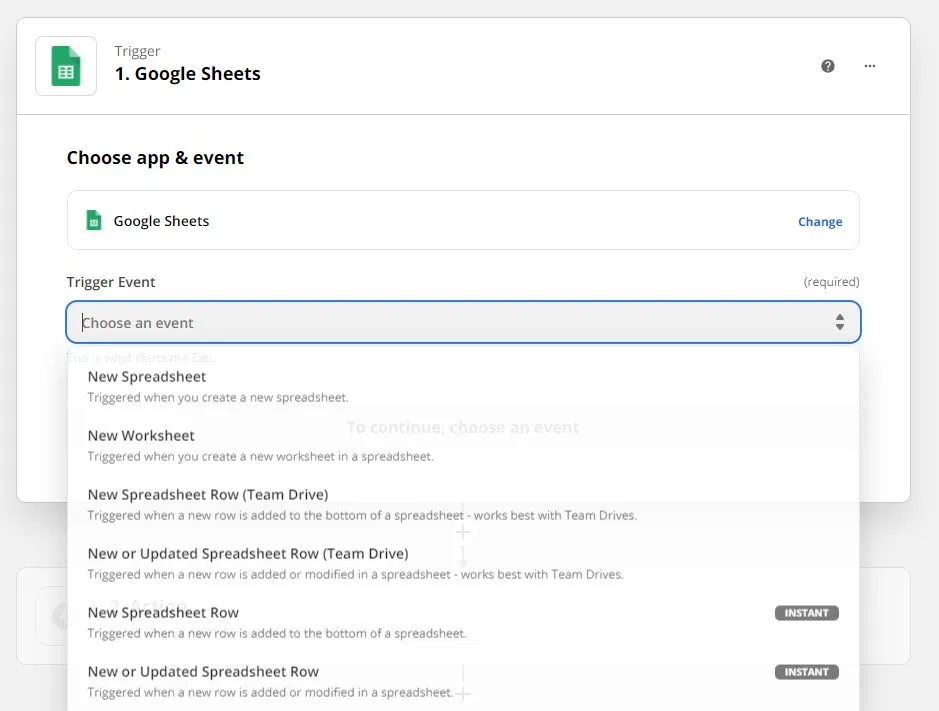Image resolution: width=939 pixels, height=711 pixels.
Task: Toggle the Trigger Event dropdown arrows
Action: pyautogui.click(x=840, y=322)
